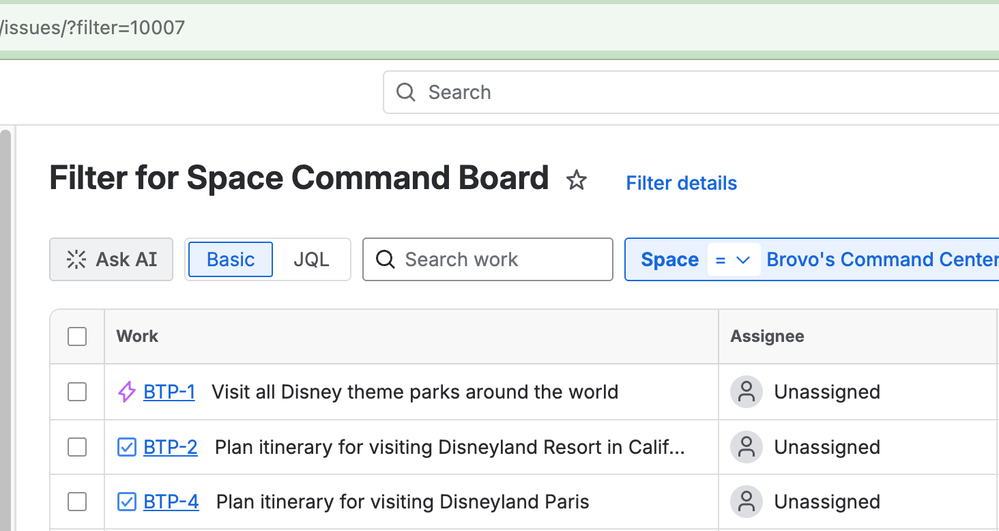Open the Space operator equals dropdown
Screen dimensions: 999x531
tap(733, 259)
